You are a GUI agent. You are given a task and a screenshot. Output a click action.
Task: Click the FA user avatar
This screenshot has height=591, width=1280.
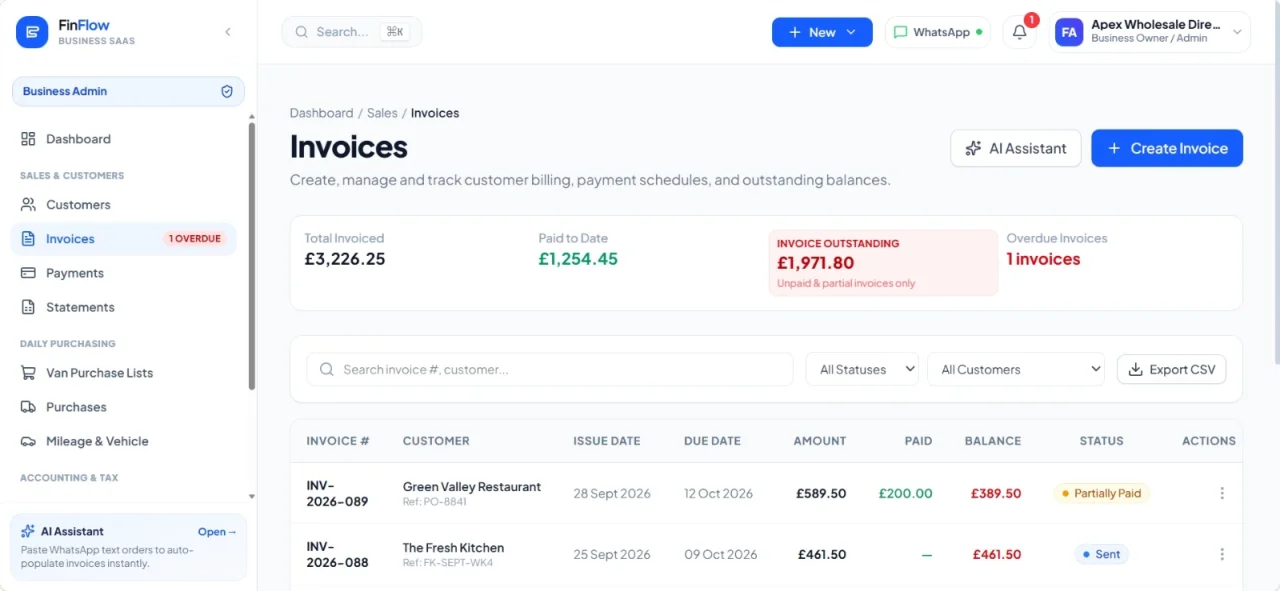point(1069,32)
